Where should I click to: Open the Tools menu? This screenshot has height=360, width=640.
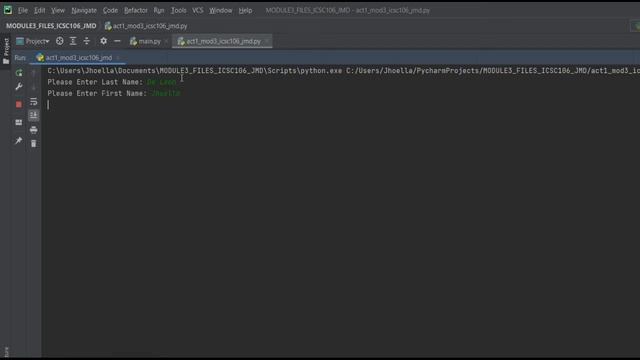coord(178,10)
